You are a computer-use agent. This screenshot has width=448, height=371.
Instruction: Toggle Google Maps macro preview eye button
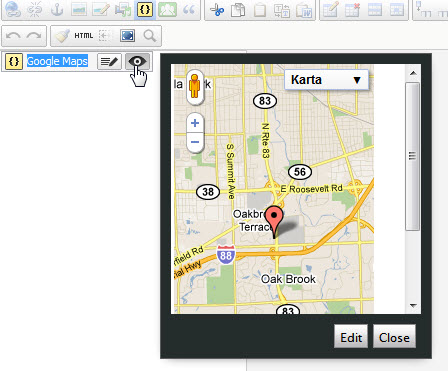tap(137, 62)
